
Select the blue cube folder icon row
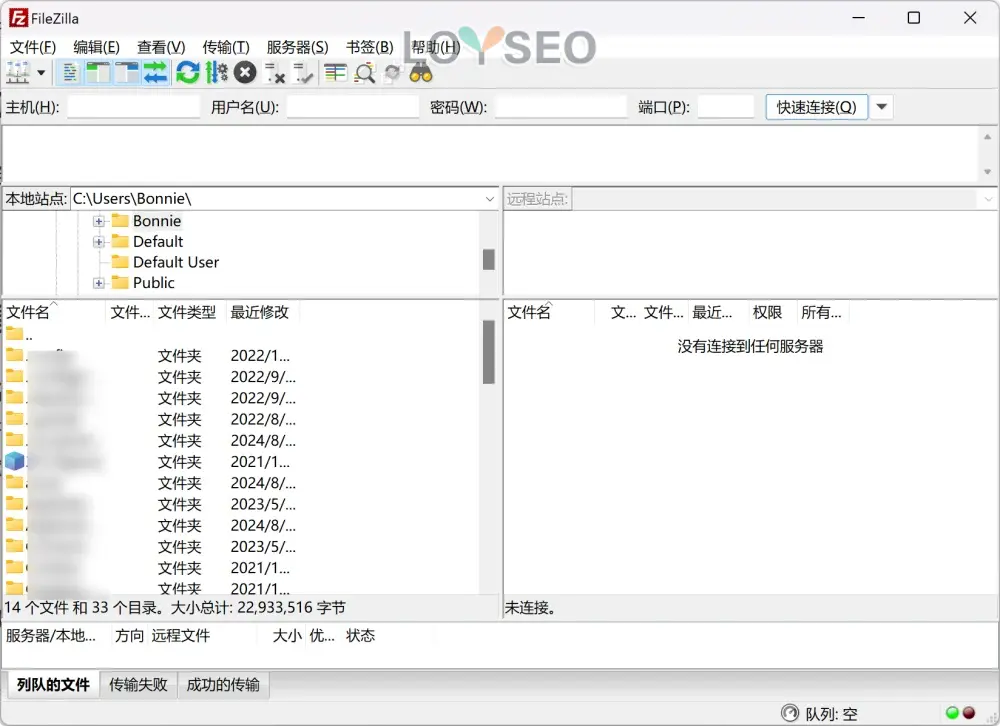(x=15, y=461)
